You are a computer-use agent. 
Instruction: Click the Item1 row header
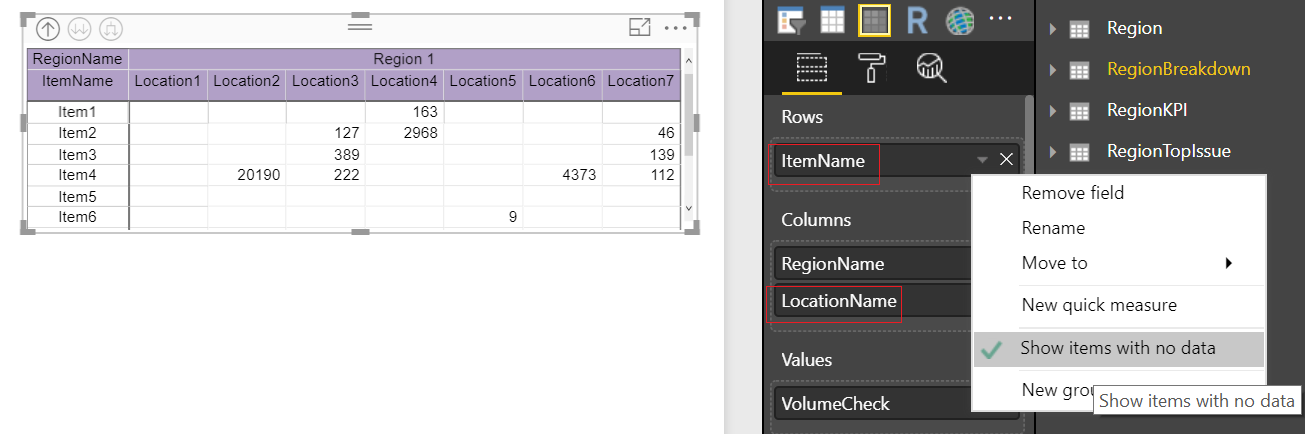78,113
